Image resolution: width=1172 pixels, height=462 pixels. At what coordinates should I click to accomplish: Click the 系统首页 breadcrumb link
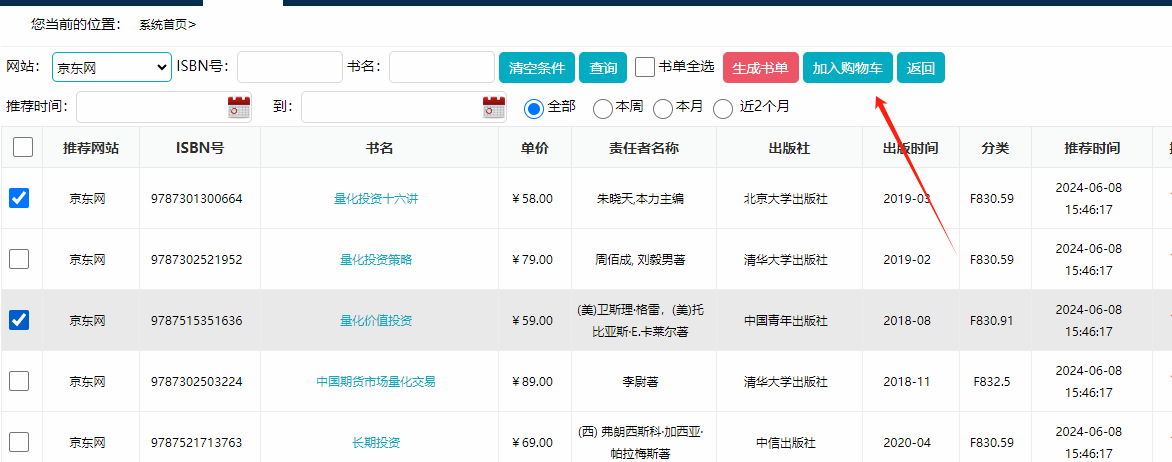click(164, 24)
